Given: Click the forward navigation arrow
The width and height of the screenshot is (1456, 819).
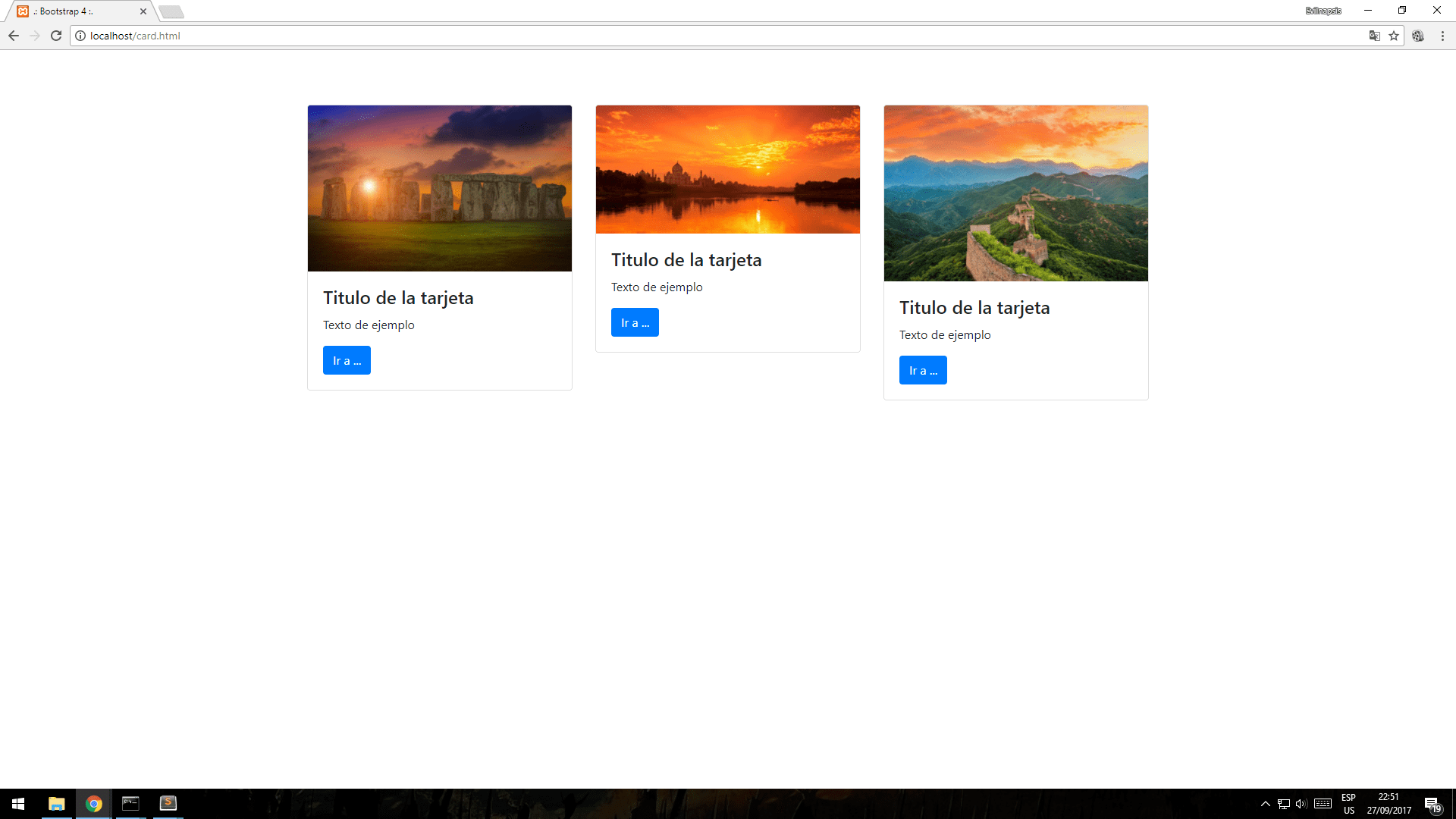Looking at the screenshot, I should click(x=35, y=35).
